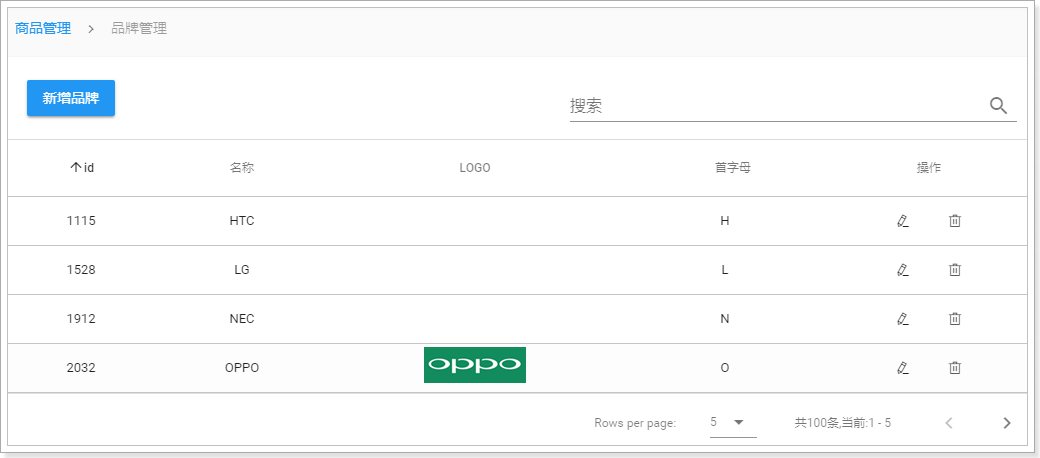Click the 品牌管理 breadcrumb item
This screenshot has width=1040, height=458.
pos(139,29)
